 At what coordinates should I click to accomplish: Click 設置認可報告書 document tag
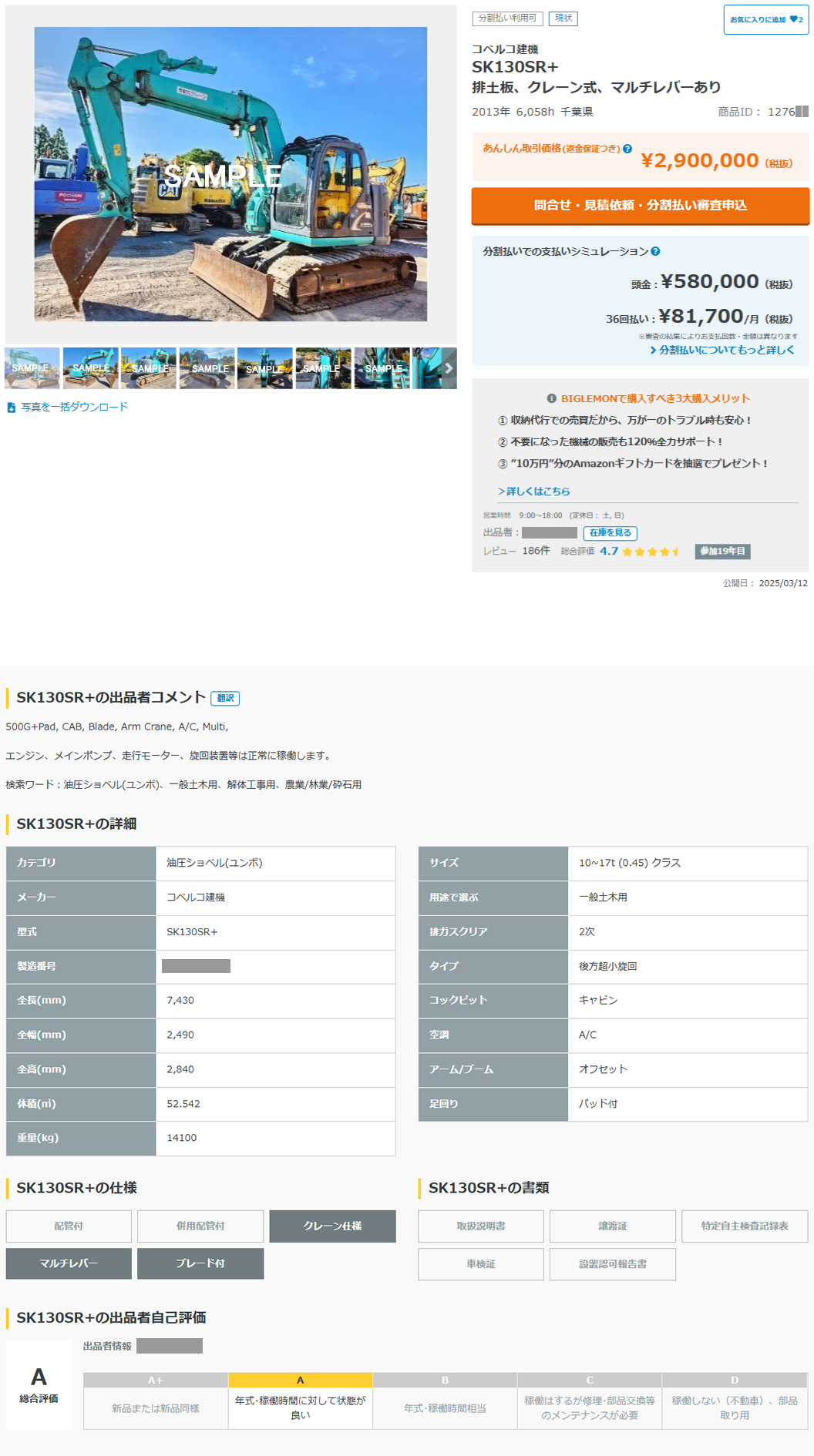coord(613,1265)
